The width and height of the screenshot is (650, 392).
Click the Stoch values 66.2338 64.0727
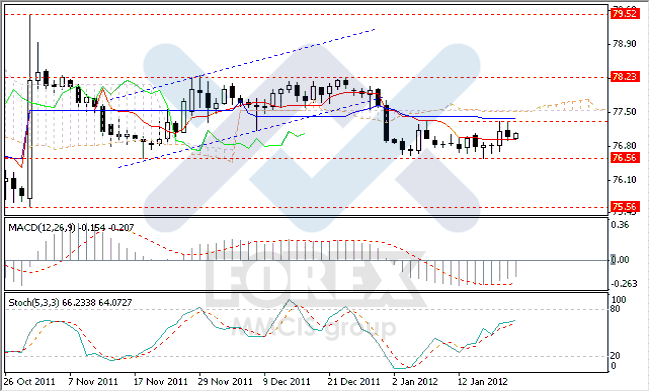97,303
